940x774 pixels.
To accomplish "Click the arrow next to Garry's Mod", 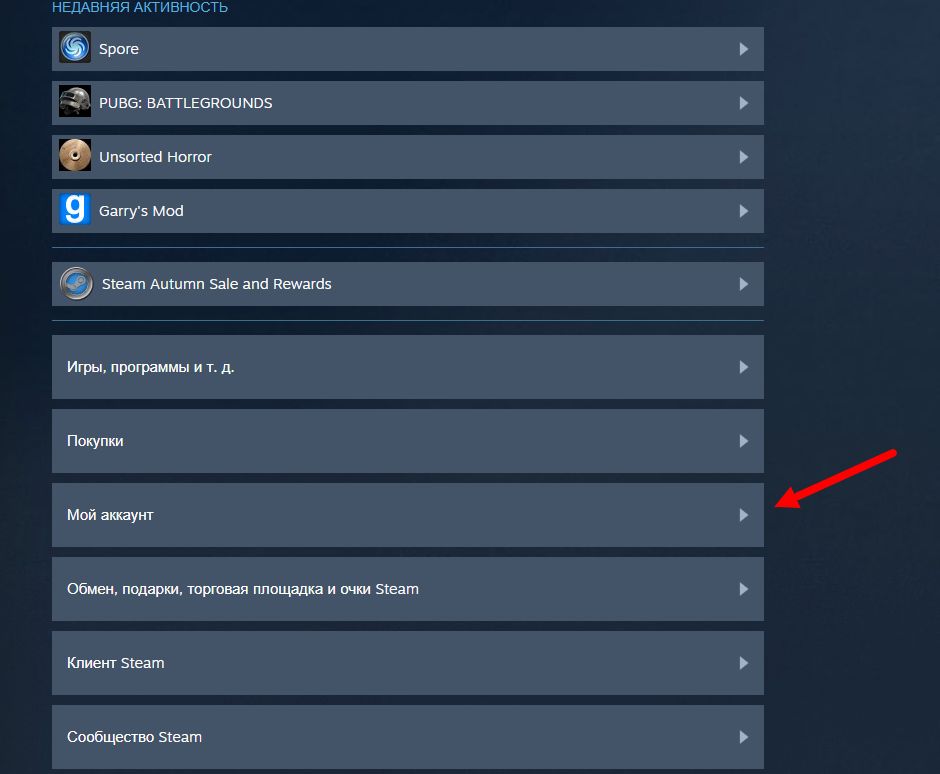I will tap(743, 211).
